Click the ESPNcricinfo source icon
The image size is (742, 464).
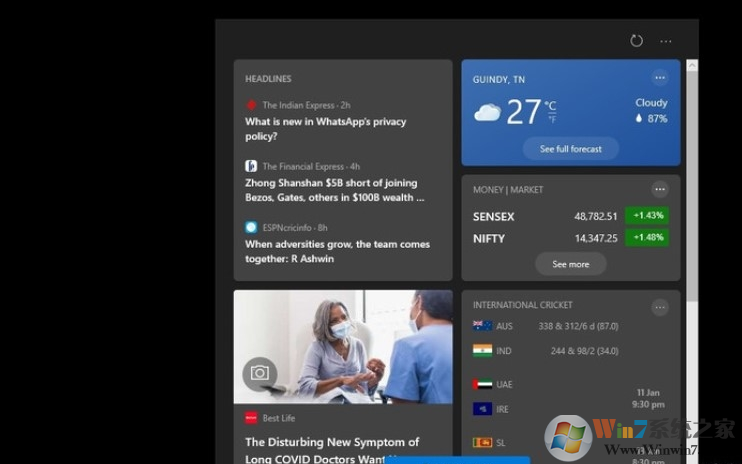coord(252,227)
